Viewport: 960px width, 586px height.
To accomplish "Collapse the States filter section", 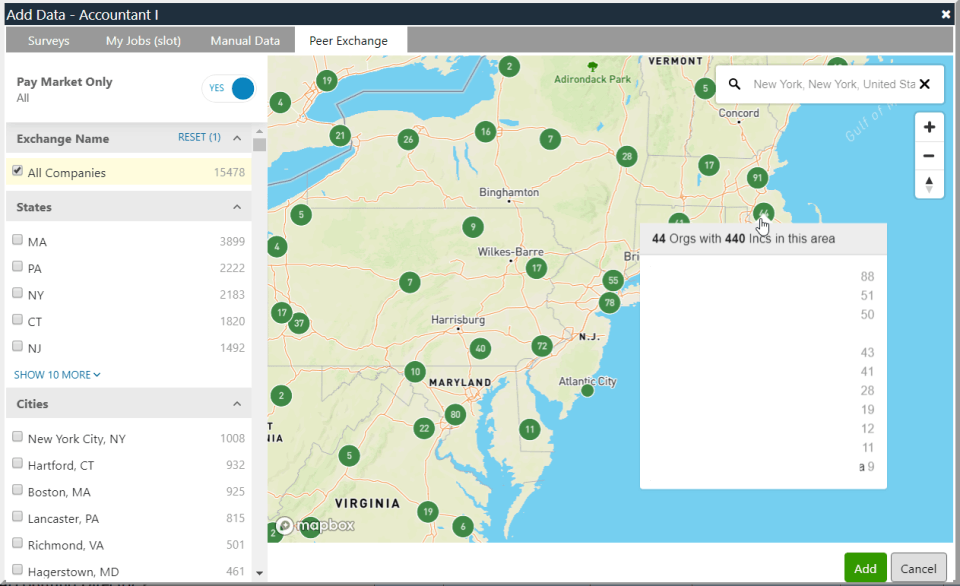I will [237, 207].
